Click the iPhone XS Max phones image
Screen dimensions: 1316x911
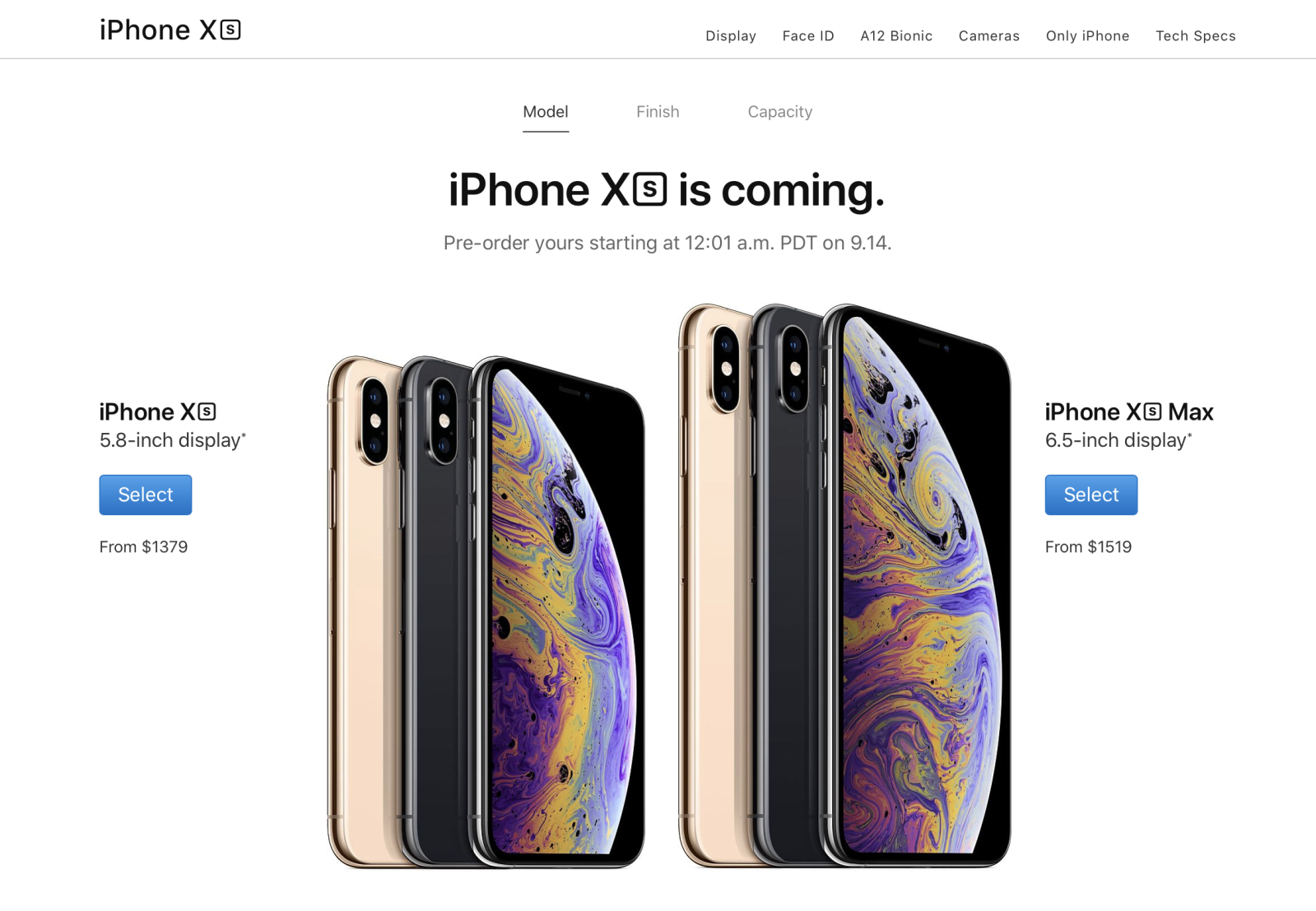click(x=844, y=585)
